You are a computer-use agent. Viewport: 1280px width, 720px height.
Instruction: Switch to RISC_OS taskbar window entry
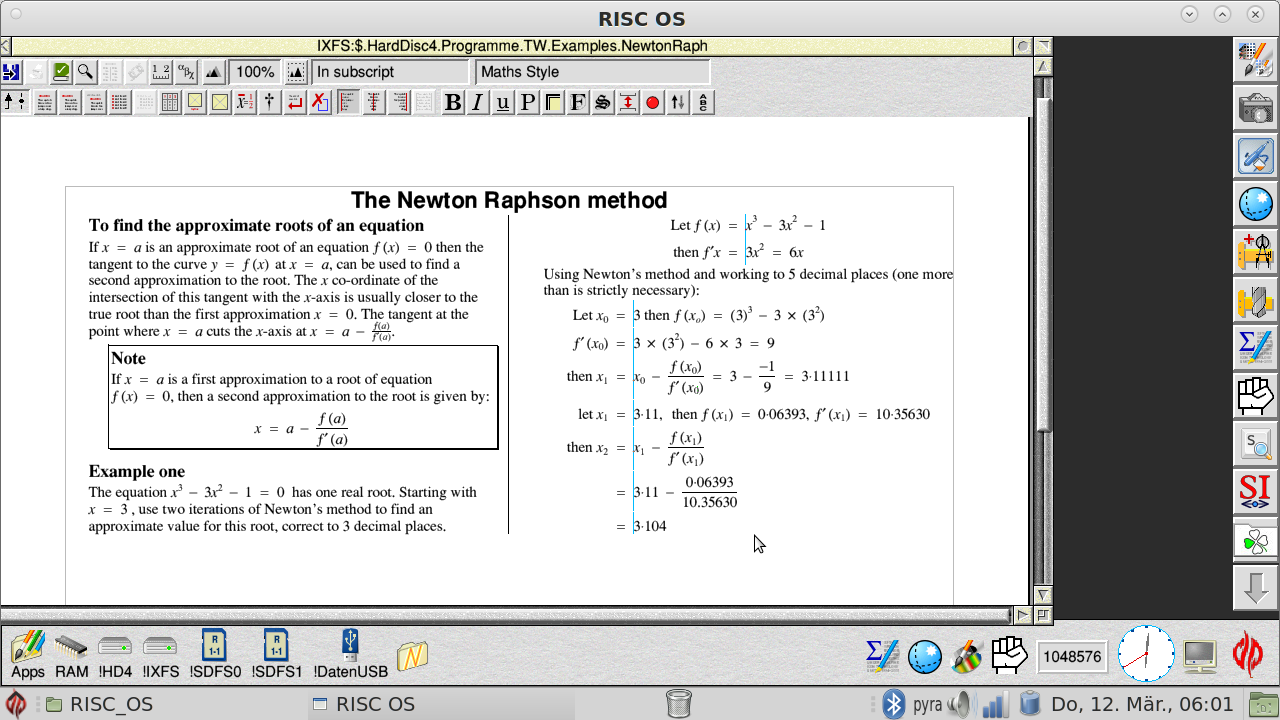[x=98, y=704]
